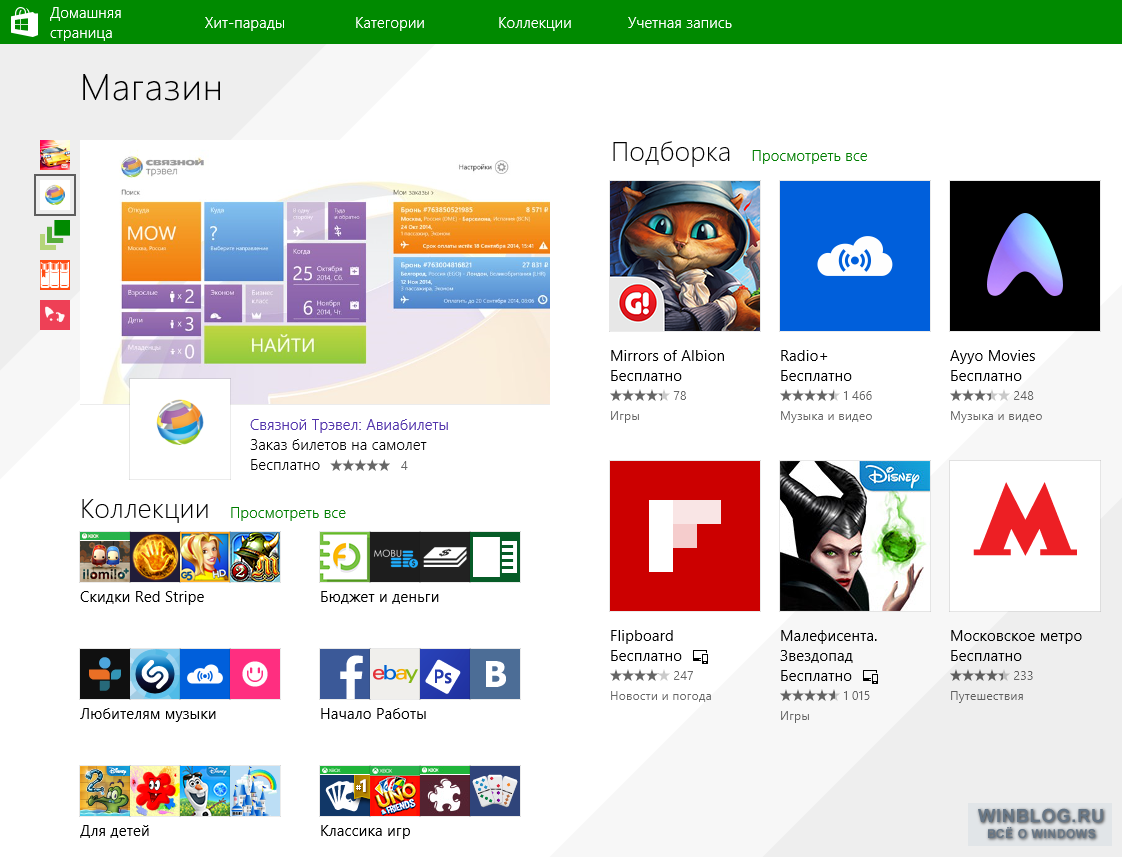This screenshot has width=1122, height=857.
Task: Open Ayyo Movies app tile
Action: [1025, 256]
